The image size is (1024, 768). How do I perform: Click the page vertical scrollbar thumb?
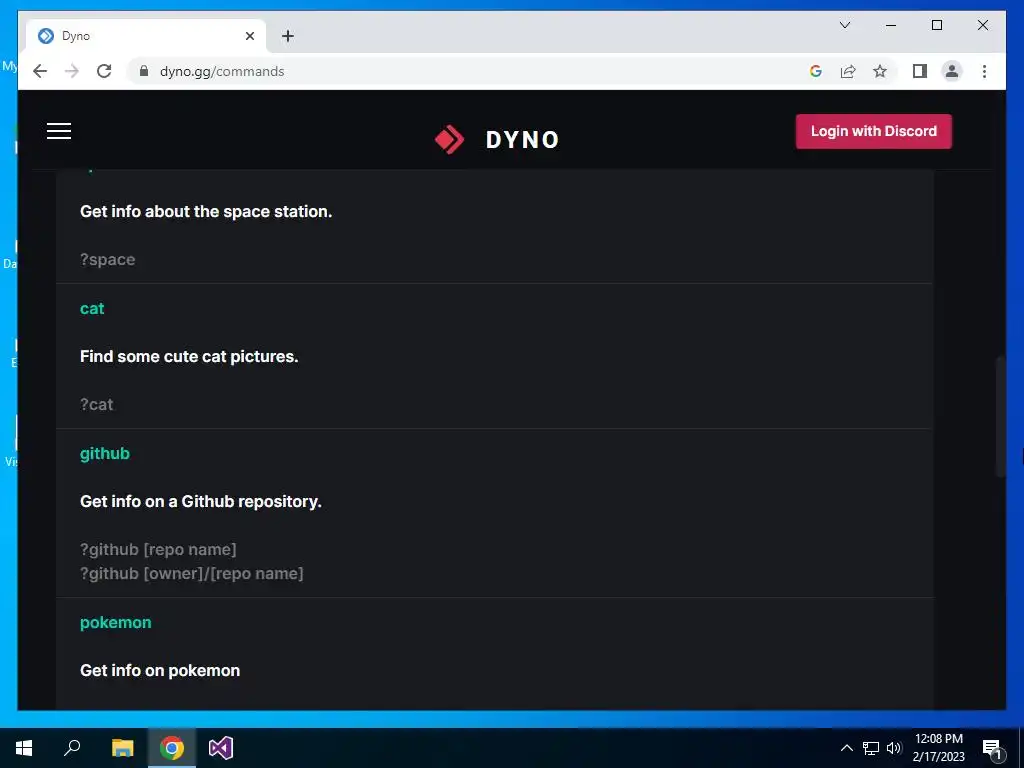1000,417
